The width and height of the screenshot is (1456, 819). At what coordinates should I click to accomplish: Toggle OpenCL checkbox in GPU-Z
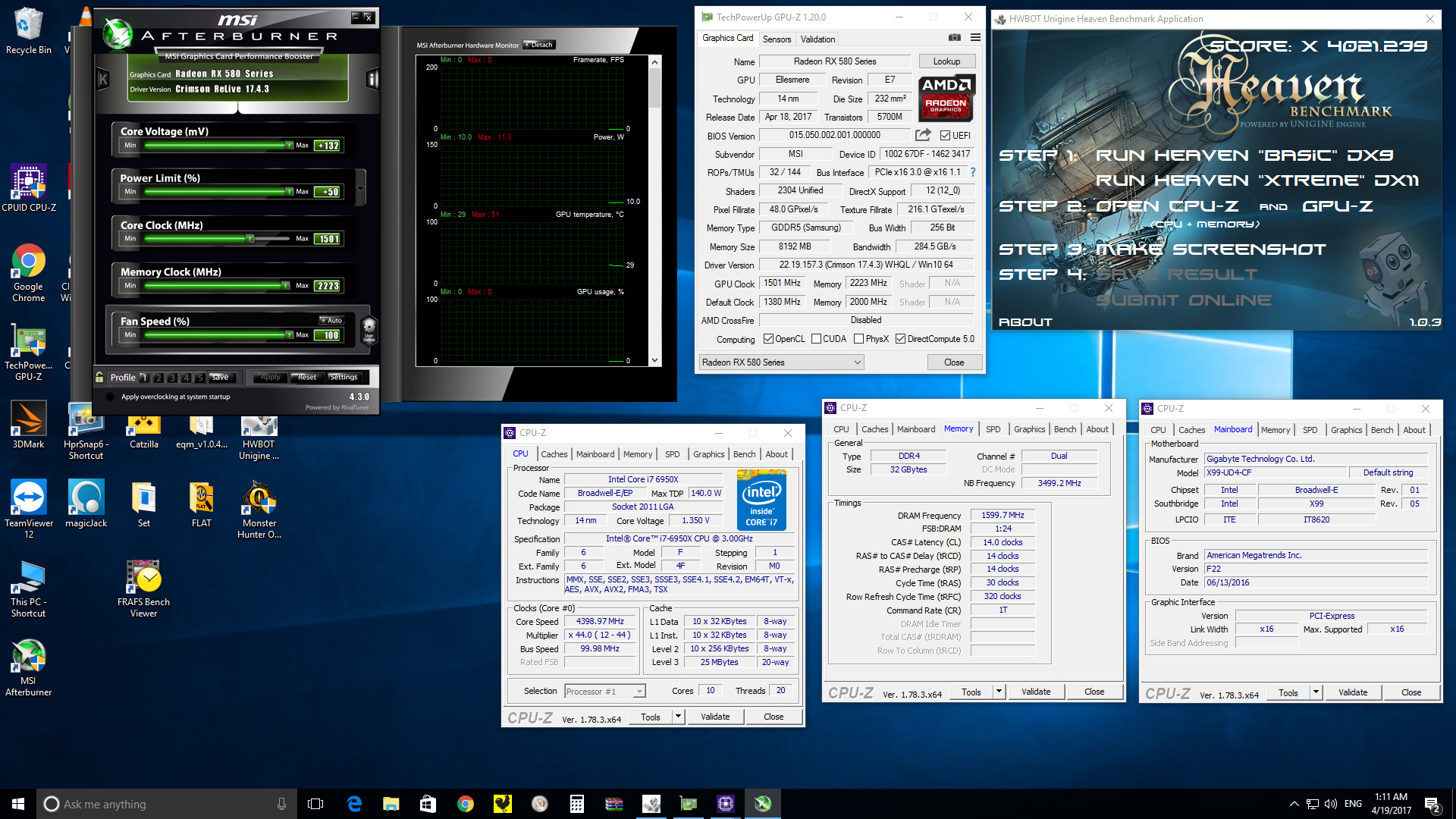[768, 339]
